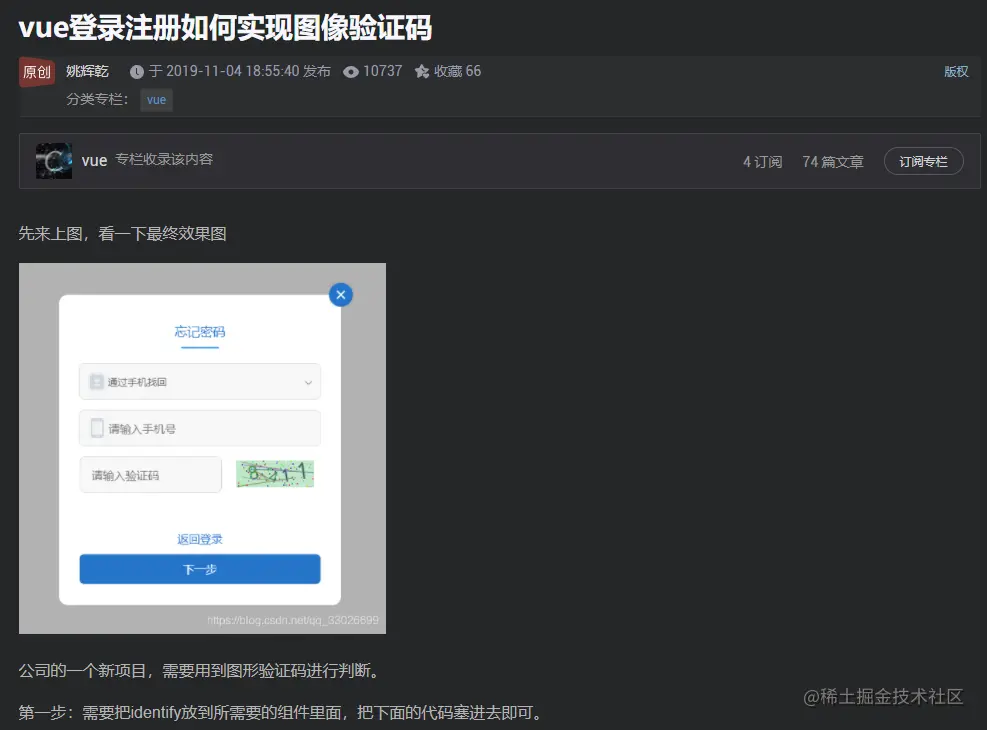The image size is (987, 730).
Task: Click the 公司的一个新项目 paragraph
Action: coord(201,671)
